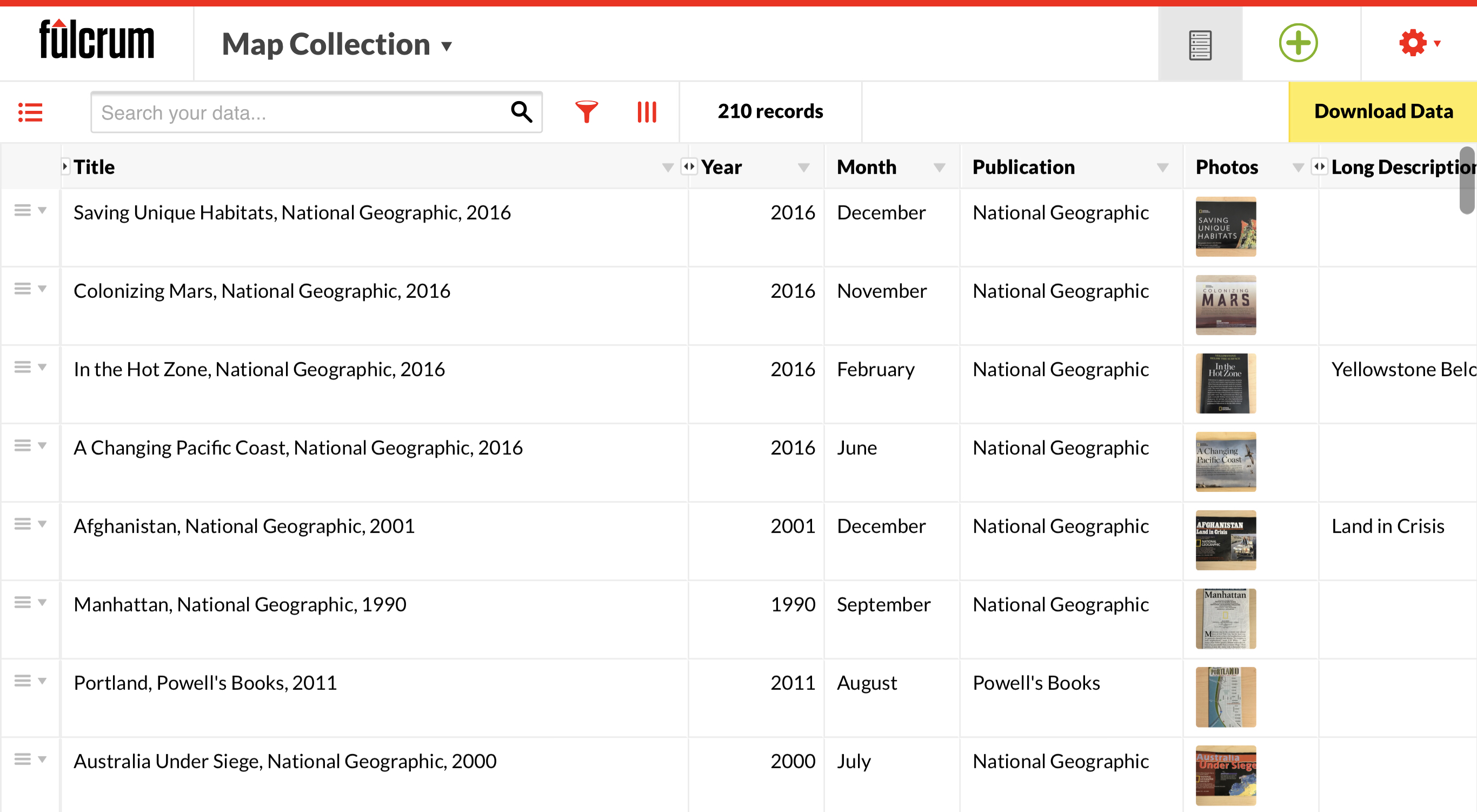Viewport: 1477px width, 812px height.
Task: Select title 'Australia Under Siege, National Geographic, 2000'
Action: pyautogui.click(x=285, y=762)
